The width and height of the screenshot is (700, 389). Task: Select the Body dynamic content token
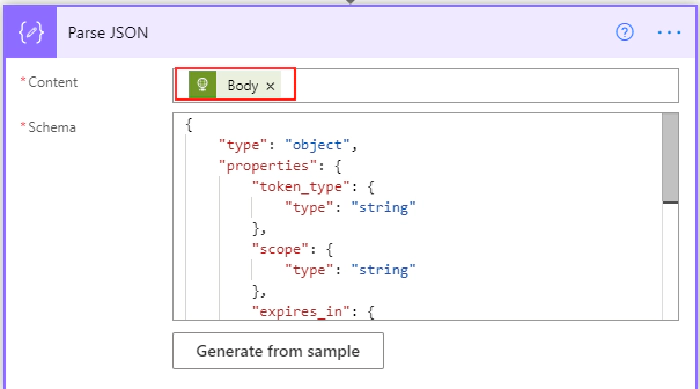(235, 84)
